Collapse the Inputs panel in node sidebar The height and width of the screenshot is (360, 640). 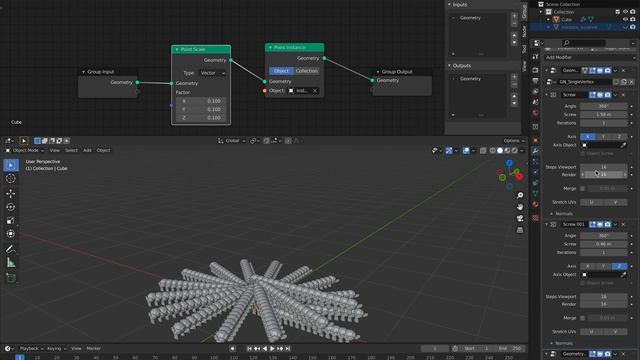pos(449,4)
